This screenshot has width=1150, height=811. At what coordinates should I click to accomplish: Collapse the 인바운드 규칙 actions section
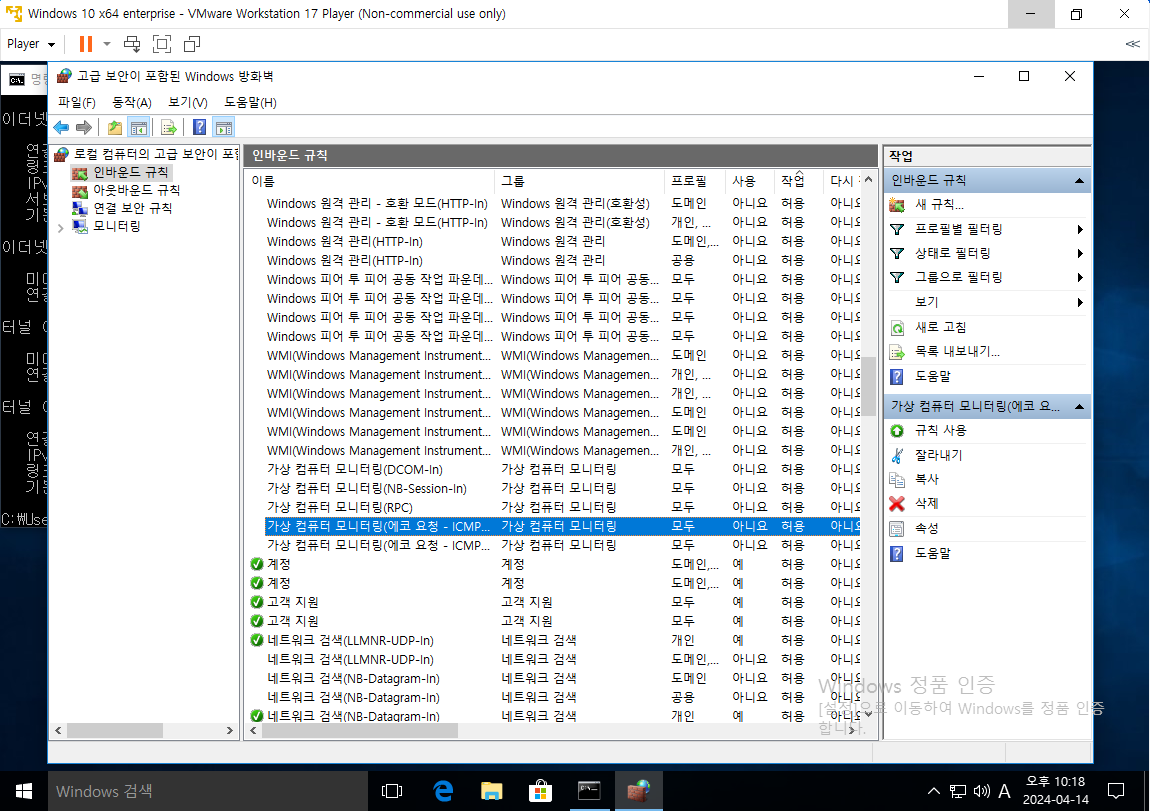1080,180
